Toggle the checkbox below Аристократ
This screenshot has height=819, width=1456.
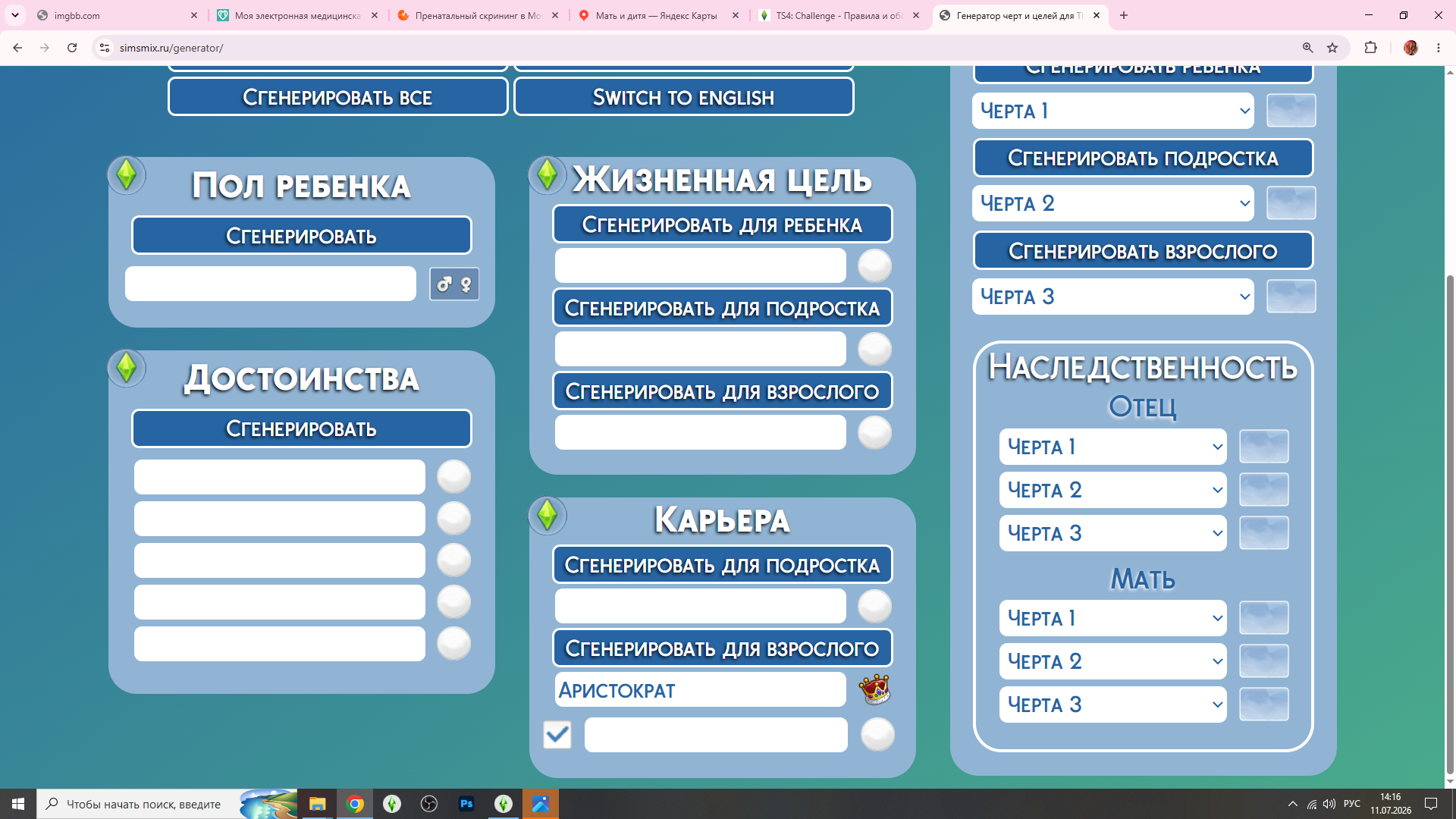pos(557,735)
